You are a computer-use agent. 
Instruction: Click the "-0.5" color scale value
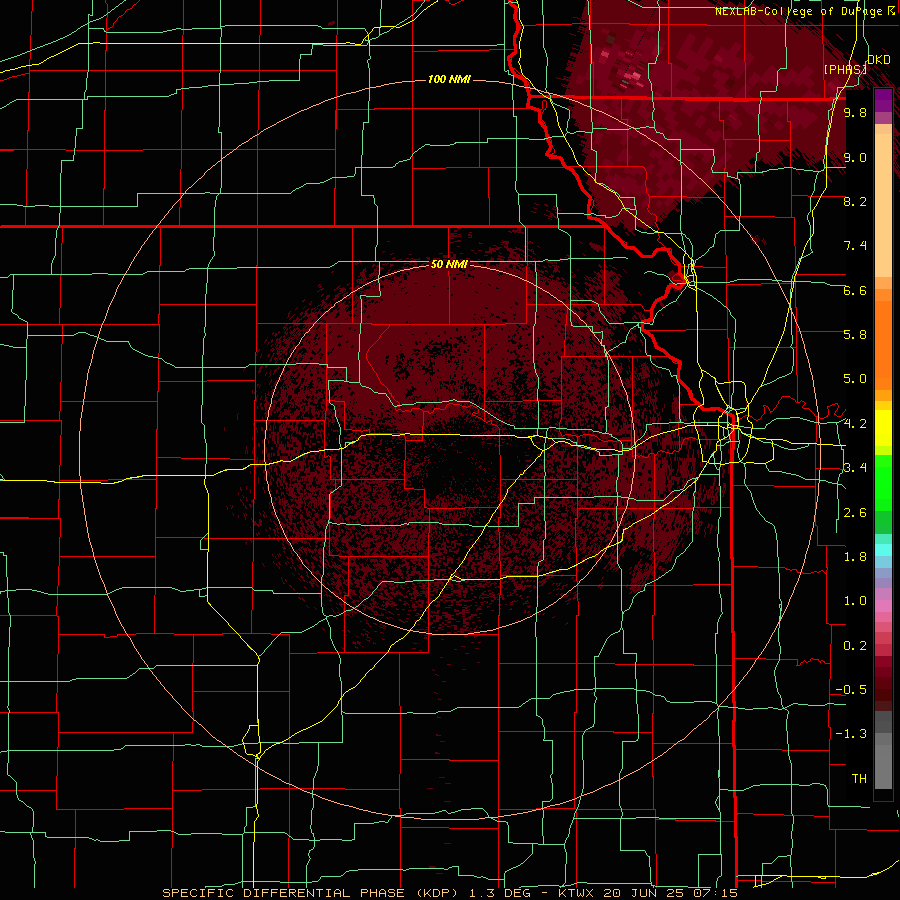pyautogui.click(x=851, y=690)
